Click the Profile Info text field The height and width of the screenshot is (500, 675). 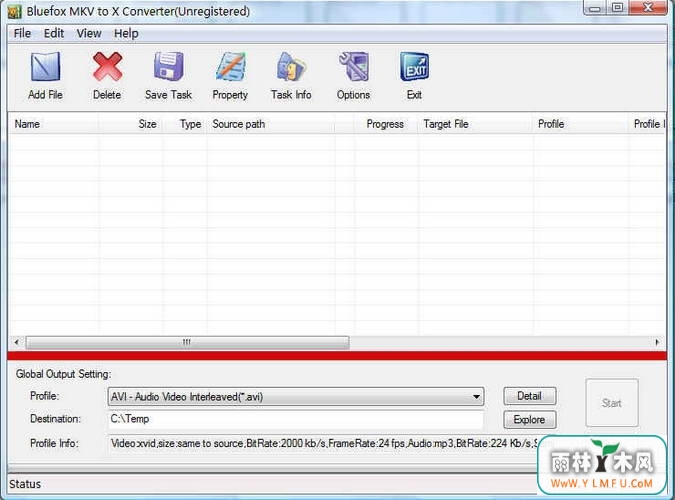(323, 443)
